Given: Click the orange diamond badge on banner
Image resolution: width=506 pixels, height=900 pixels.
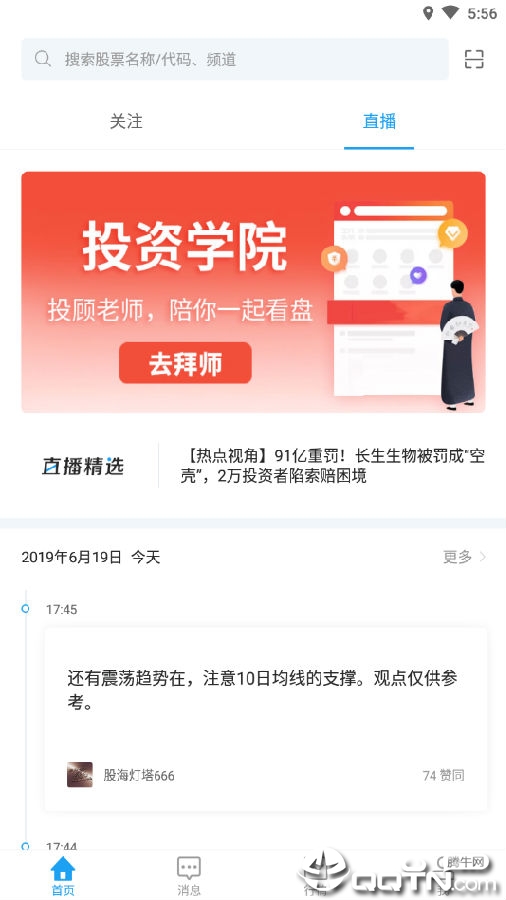Looking at the screenshot, I should pyautogui.click(x=453, y=234).
